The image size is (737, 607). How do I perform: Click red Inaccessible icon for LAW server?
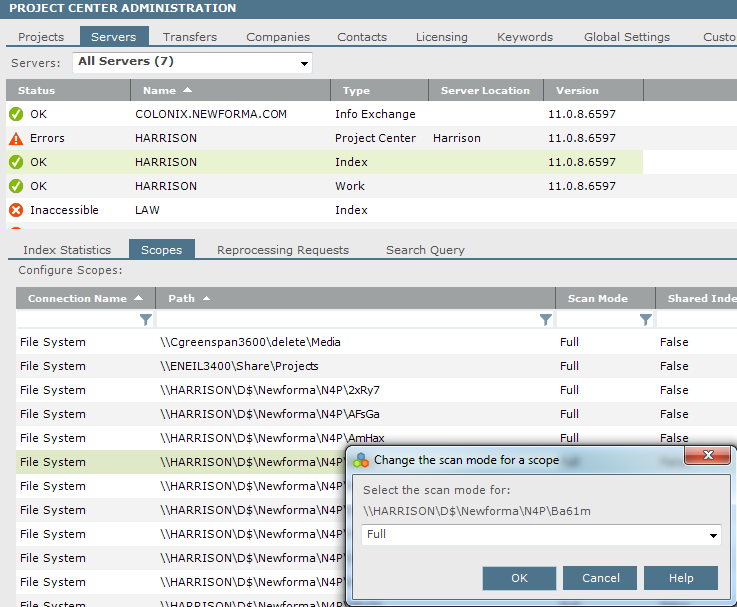pos(16,210)
